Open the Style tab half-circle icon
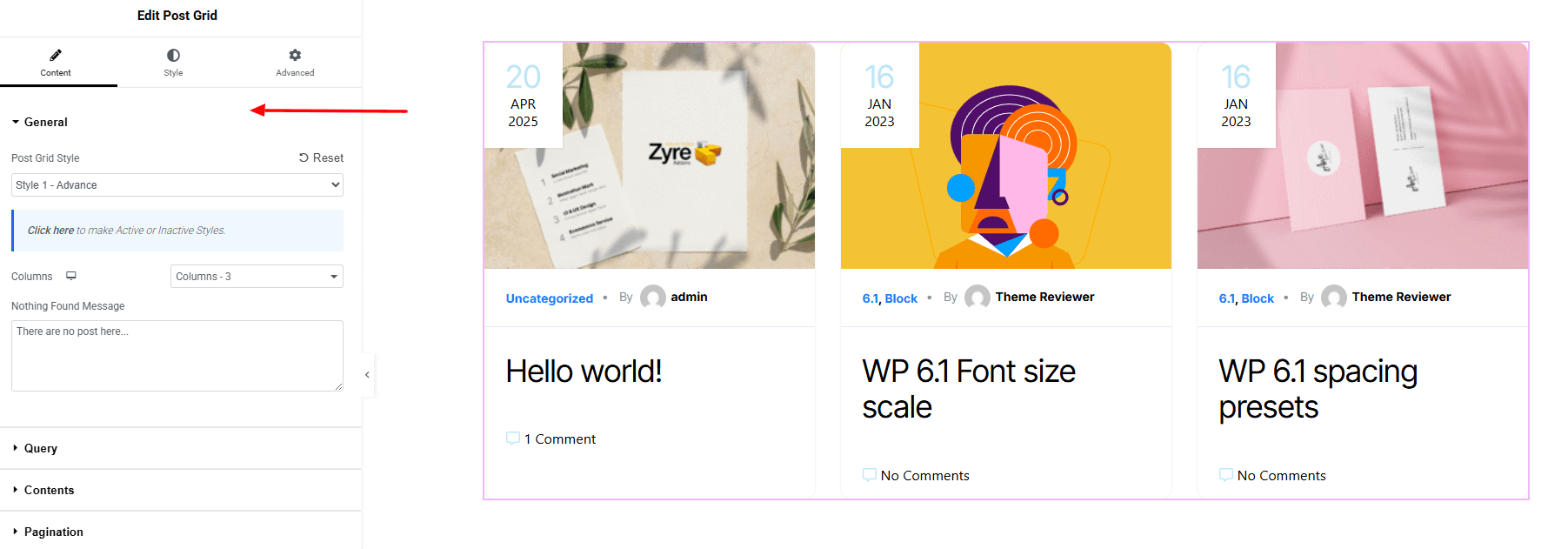 173,55
